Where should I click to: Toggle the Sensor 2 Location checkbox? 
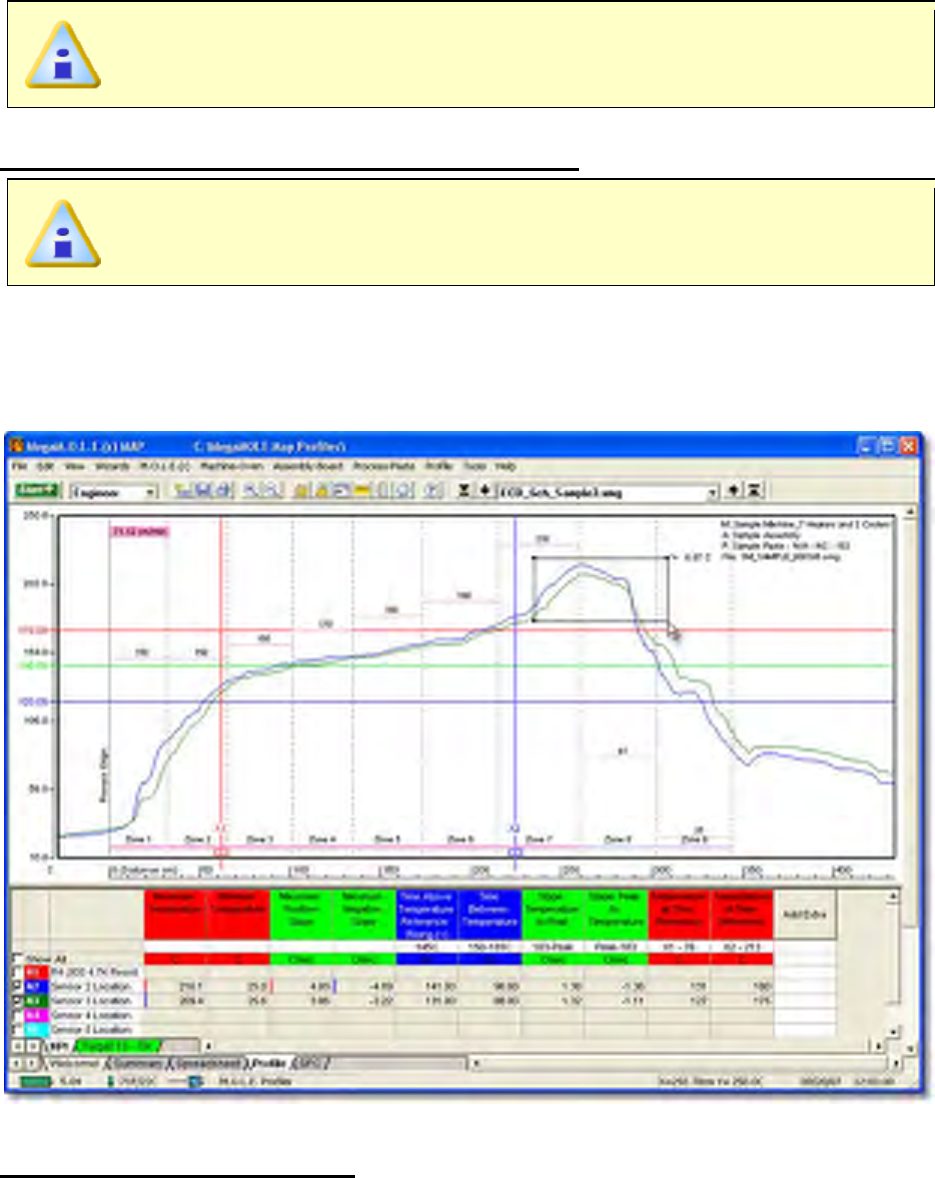pyautogui.click(x=18, y=986)
